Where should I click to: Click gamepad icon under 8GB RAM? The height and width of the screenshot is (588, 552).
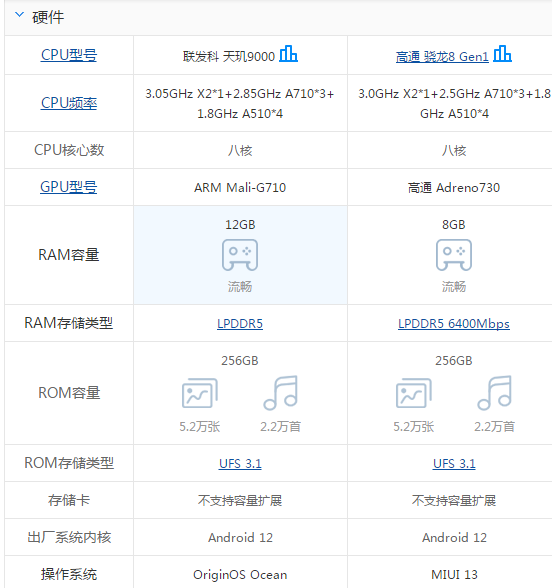pos(454,255)
